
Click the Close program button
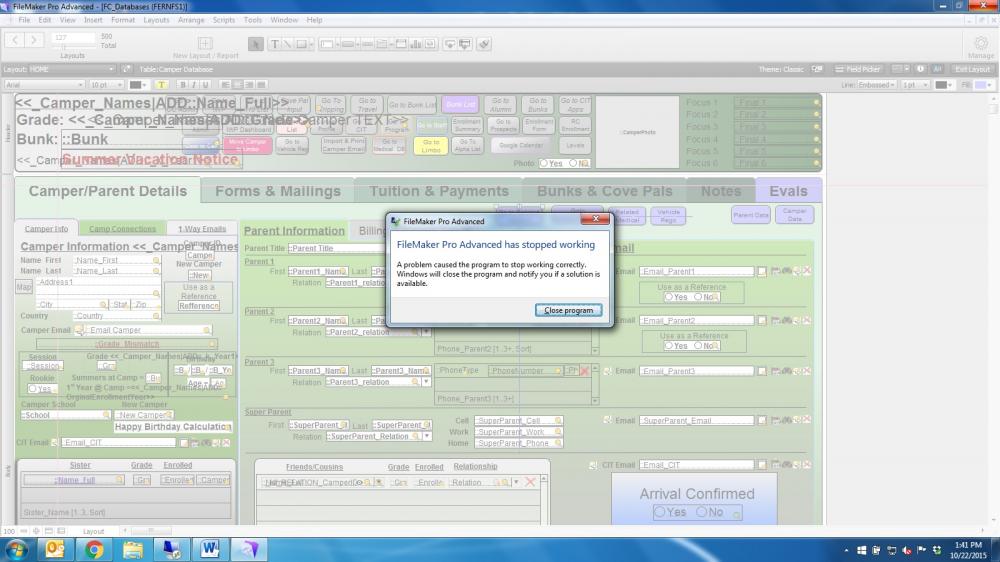[x=568, y=310]
